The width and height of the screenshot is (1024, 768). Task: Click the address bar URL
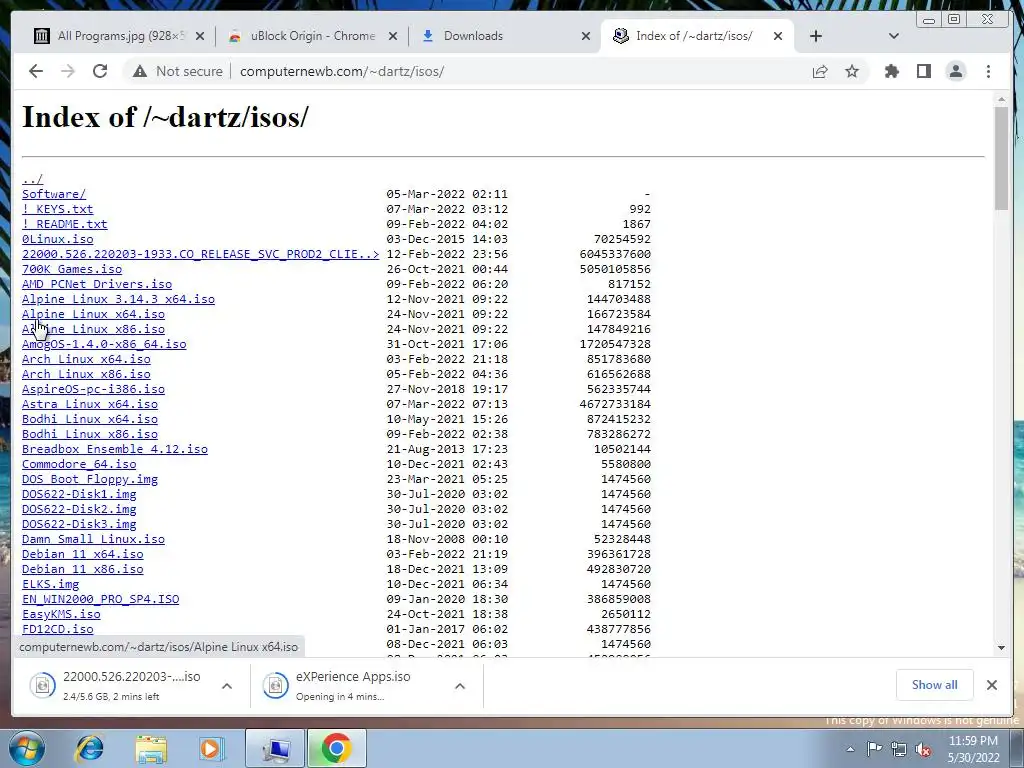342,71
